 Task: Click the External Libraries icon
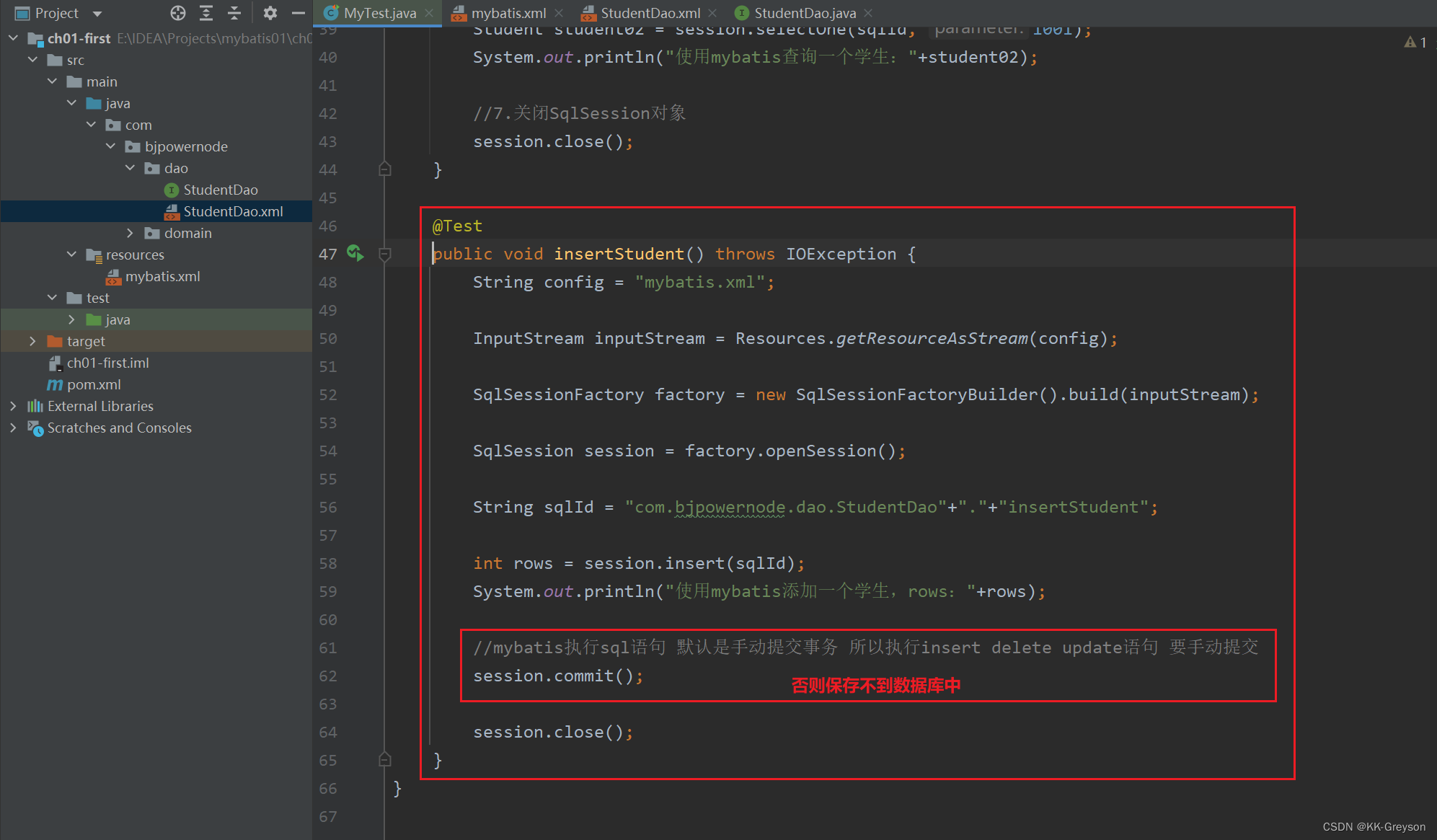[35, 406]
